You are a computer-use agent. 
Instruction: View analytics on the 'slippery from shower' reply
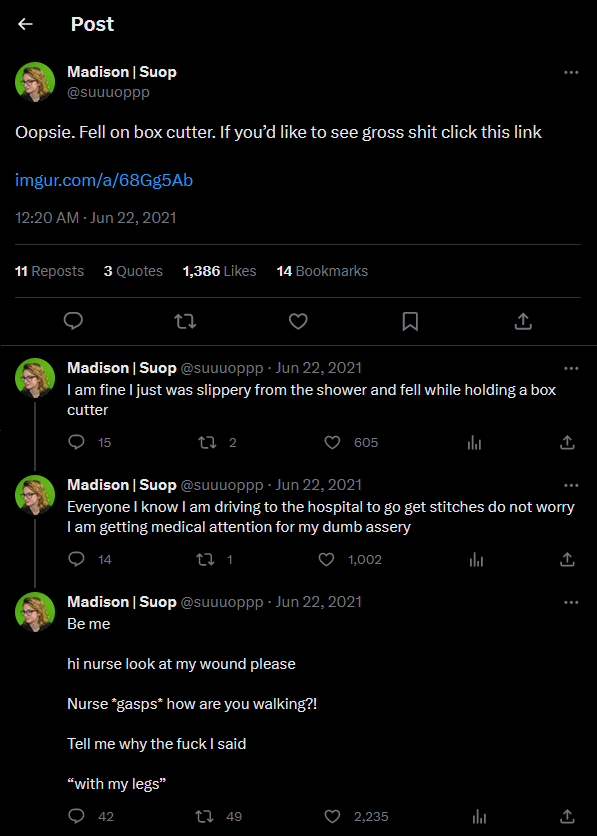[474, 443]
